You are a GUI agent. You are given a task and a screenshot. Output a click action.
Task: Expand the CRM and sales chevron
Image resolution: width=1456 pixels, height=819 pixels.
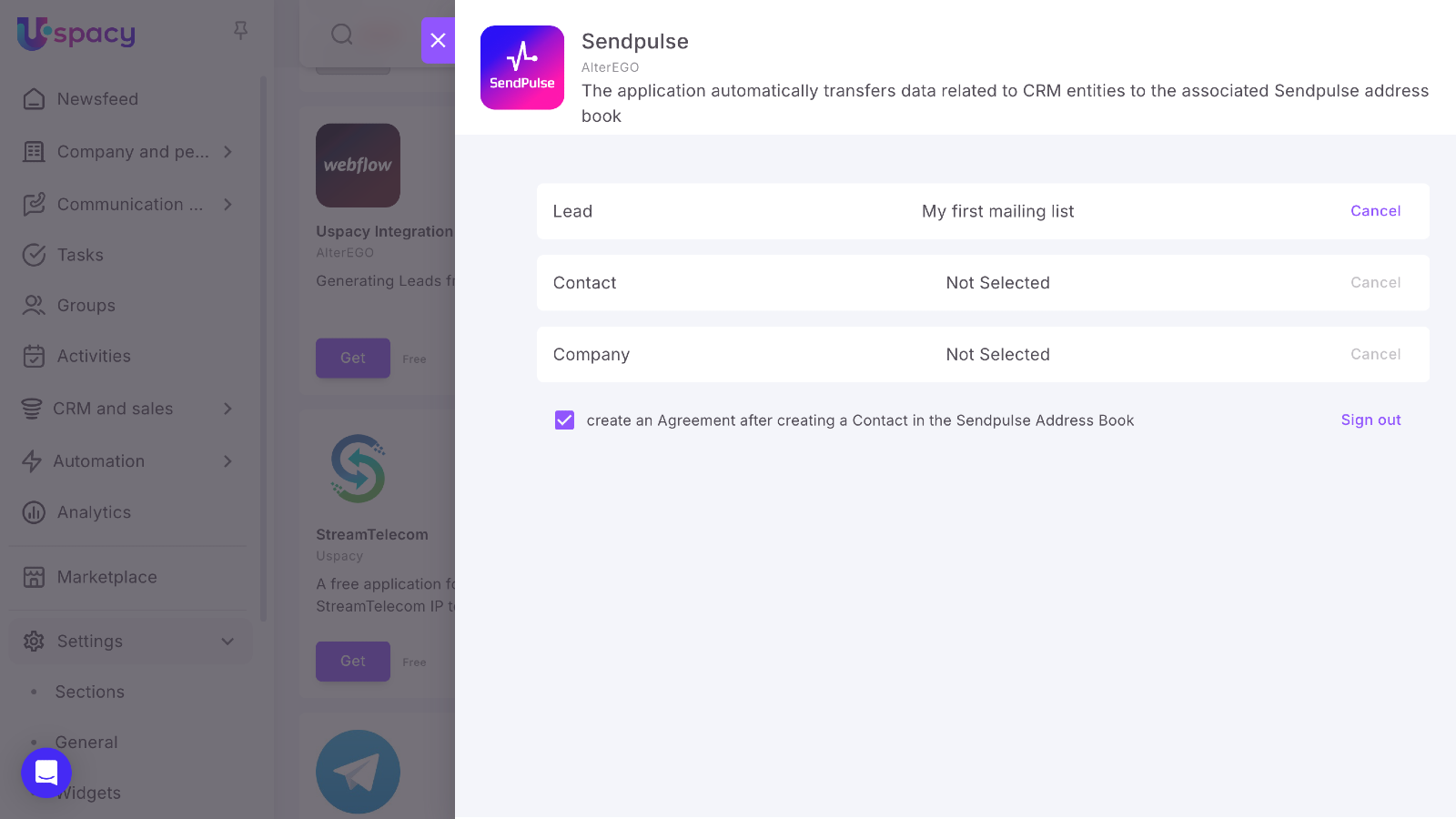point(227,409)
